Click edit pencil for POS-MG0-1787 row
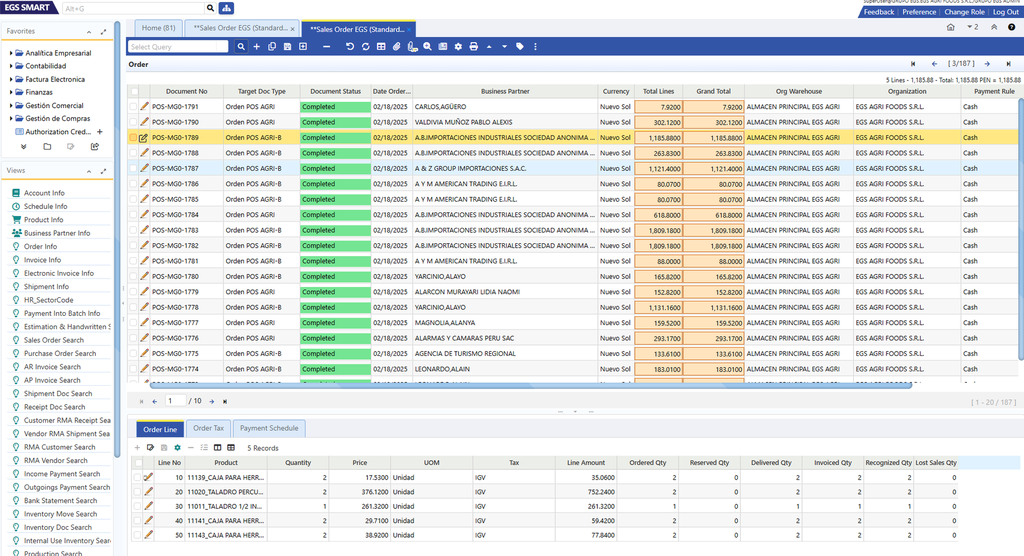The width and height of the screenshot is (1024, 556). point(144,168)
